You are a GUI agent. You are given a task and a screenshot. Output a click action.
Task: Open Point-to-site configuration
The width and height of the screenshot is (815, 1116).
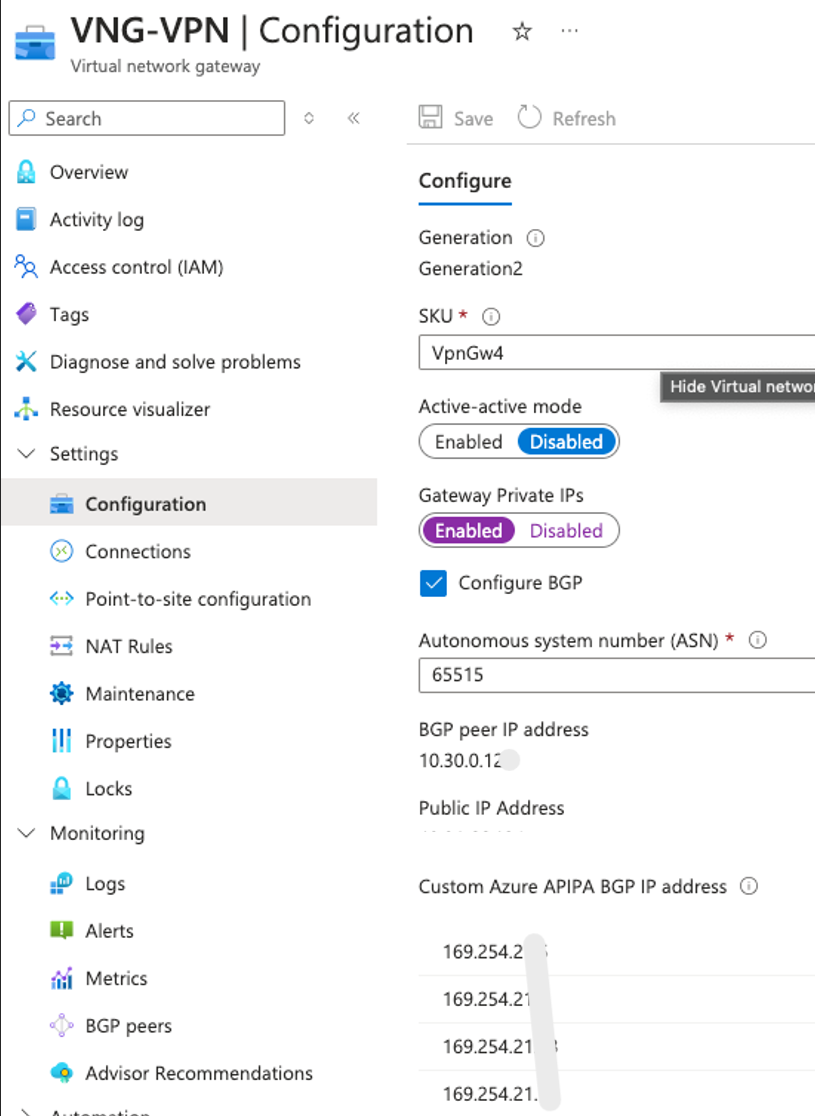click(x=198, y=599)
